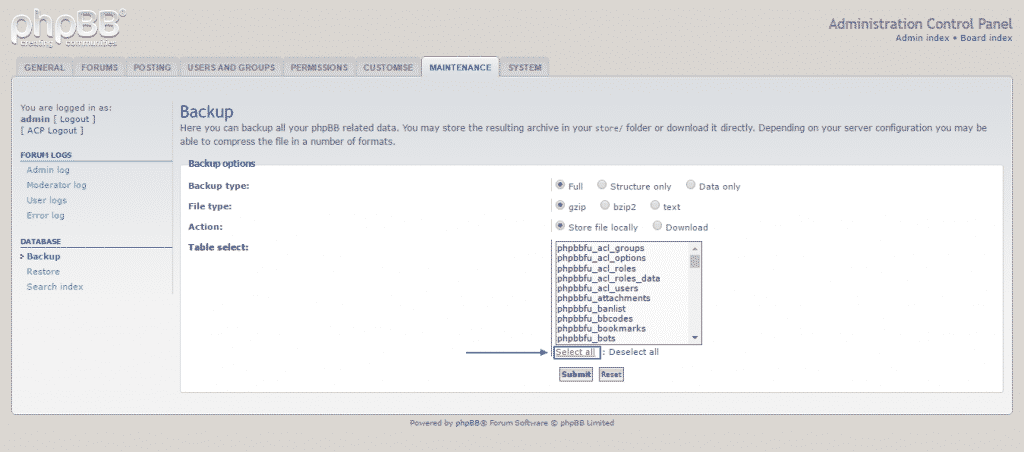The image size is (1024, 452).
Task: Select the Data only radio button
Action: (691, 185)
